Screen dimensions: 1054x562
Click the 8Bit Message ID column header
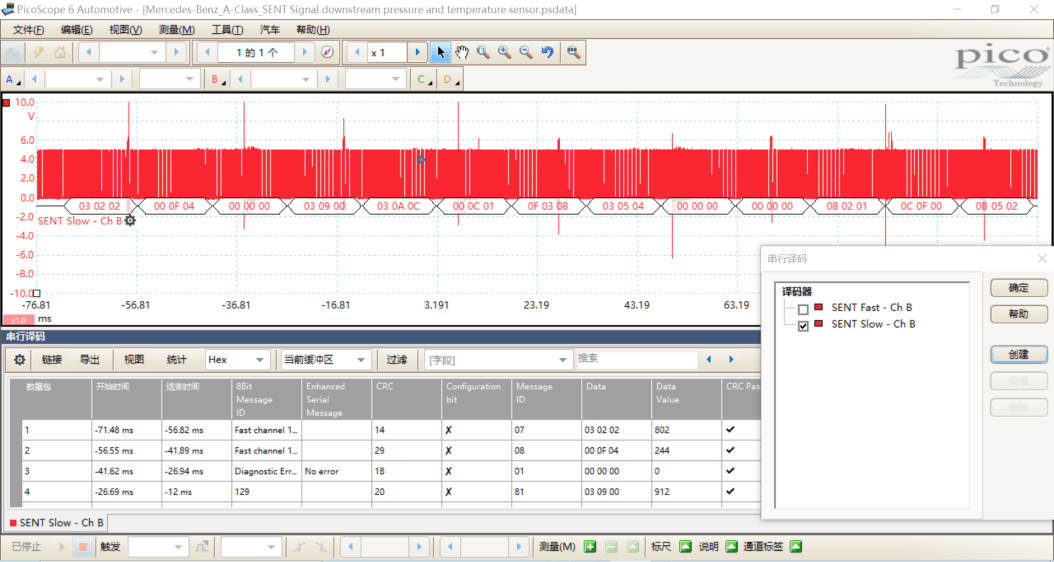tap(266, 399)
